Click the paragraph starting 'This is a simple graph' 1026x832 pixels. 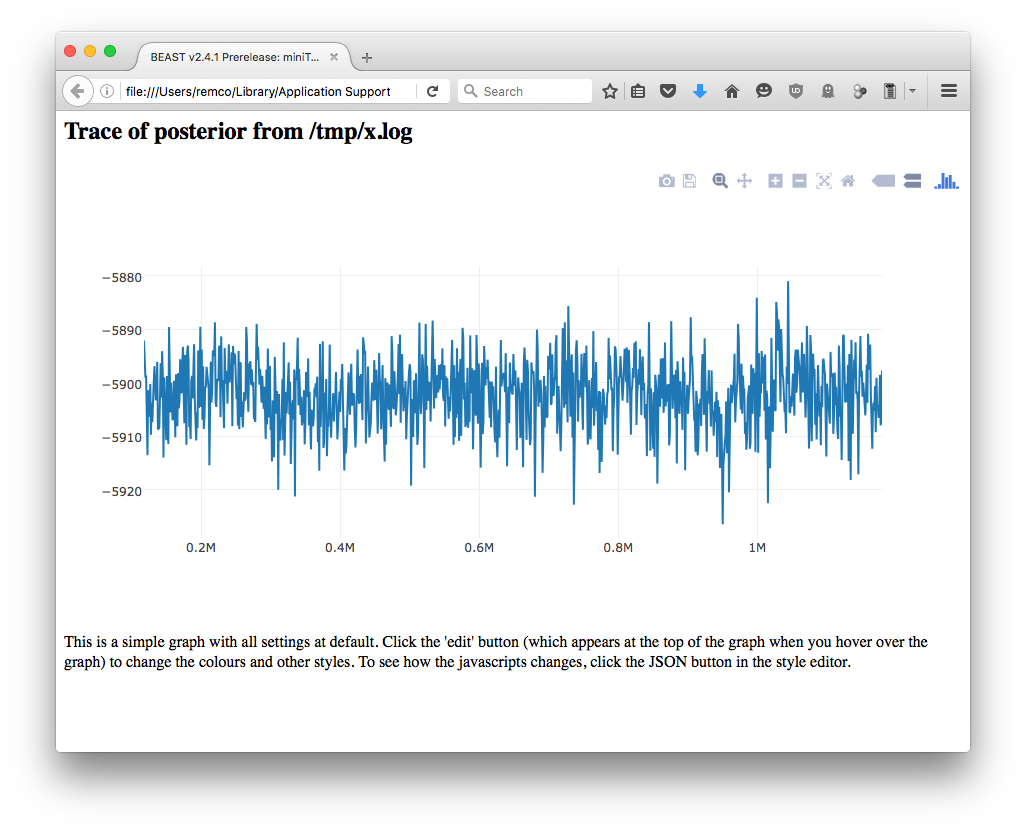coord(495,651)
